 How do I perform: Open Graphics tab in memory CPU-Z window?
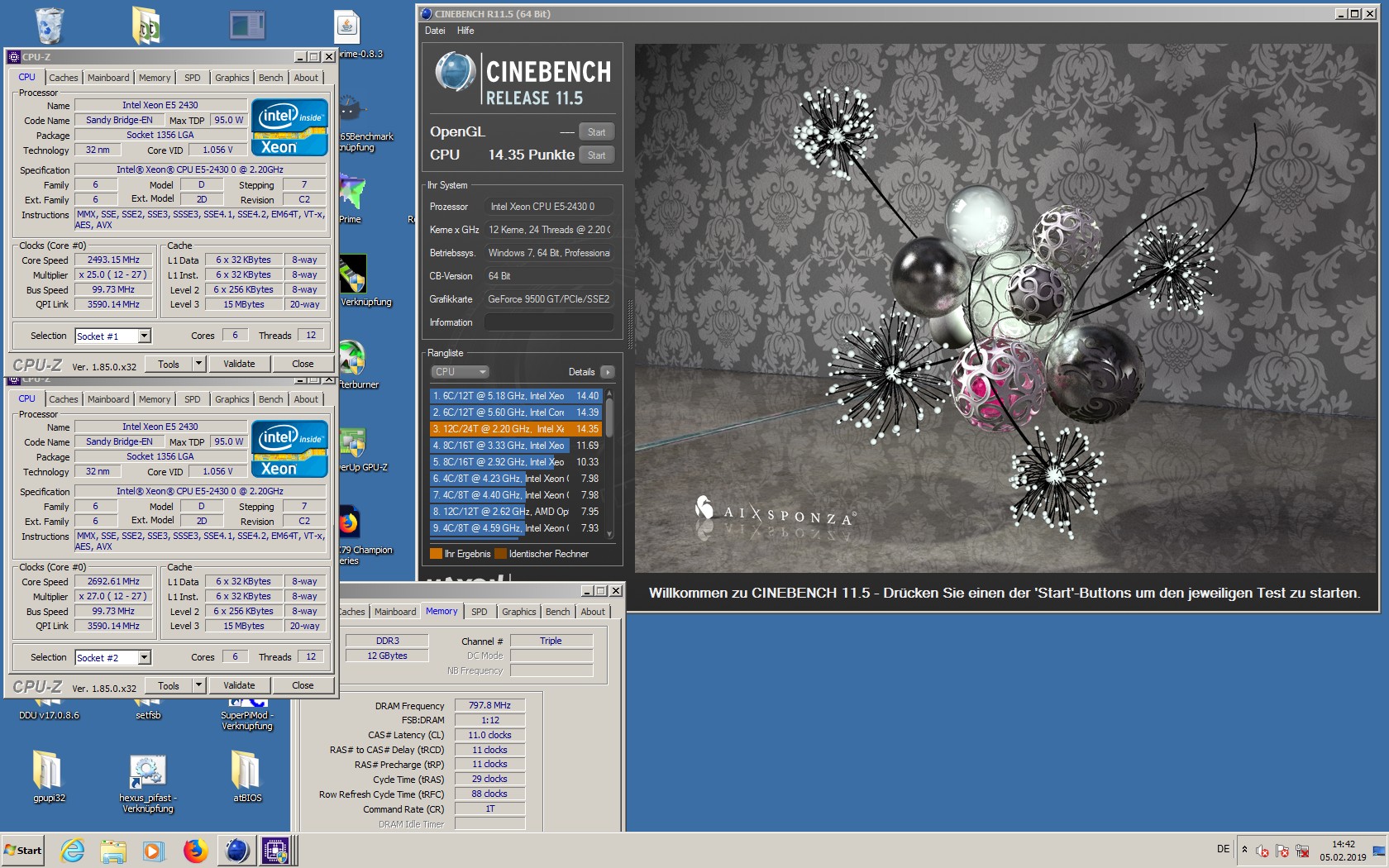tap(519, 612)
